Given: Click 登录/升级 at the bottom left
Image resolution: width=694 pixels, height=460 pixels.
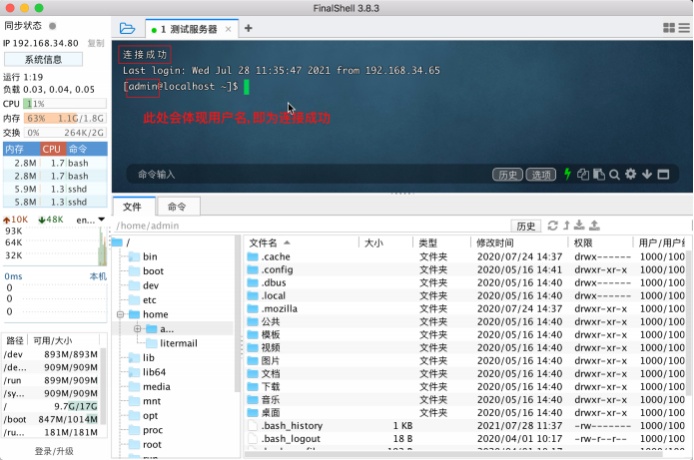Looking at the screenshot, I should (54, 451).
